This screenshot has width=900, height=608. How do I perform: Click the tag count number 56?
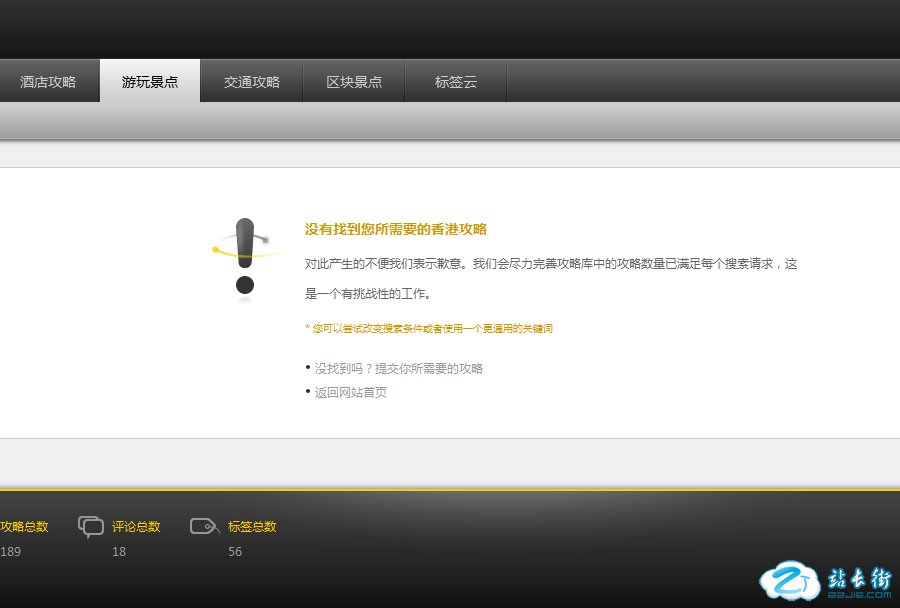[235, 552]
